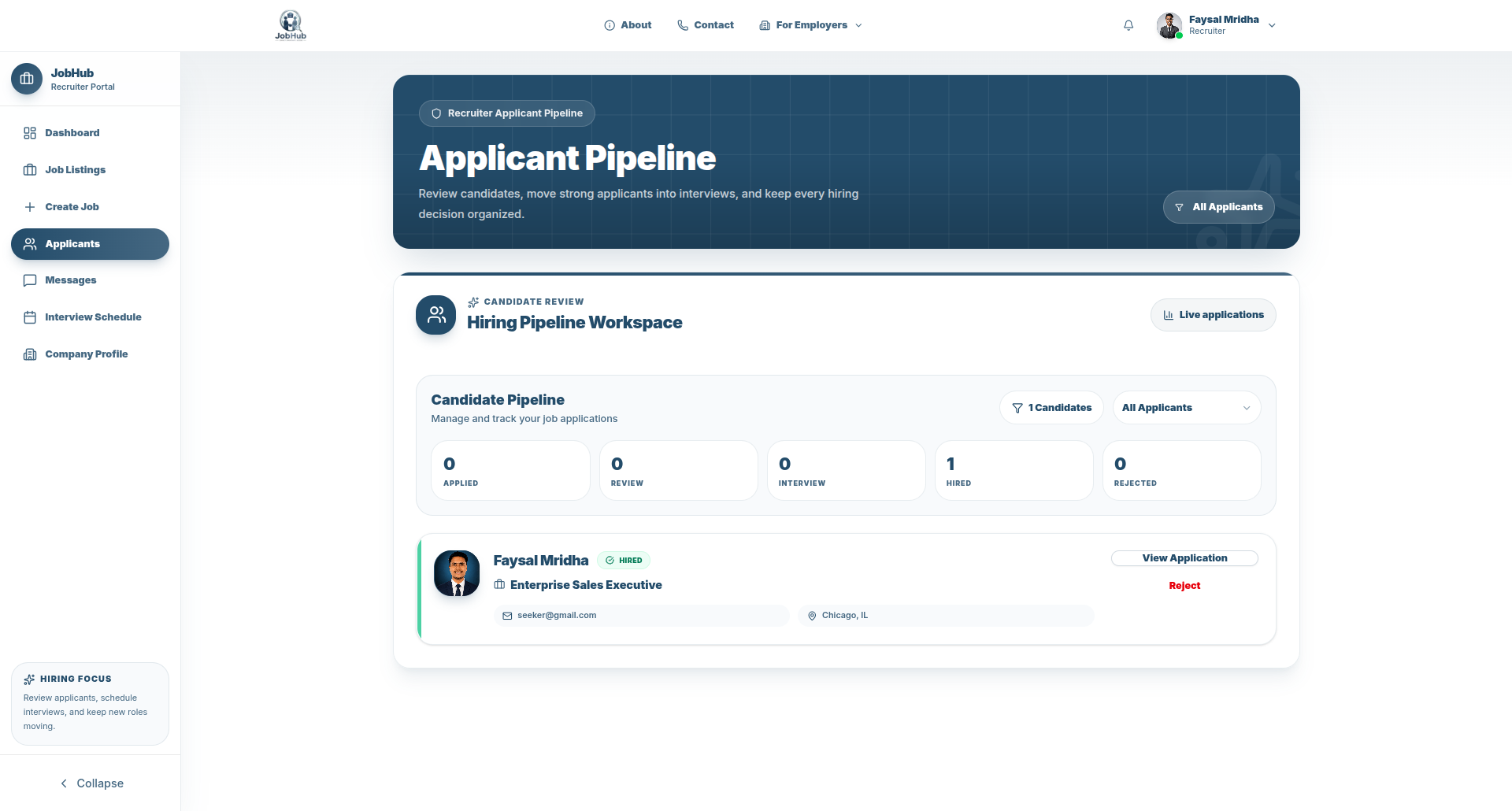Viewport: 1512px width, 811px height.
Task: Select the Interview stage card
Action: click(x=847, y=471)
